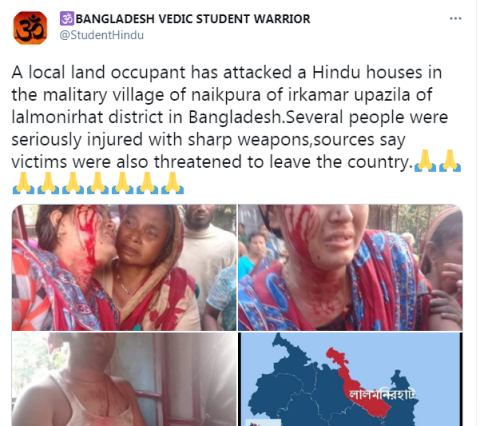480x426 pixels.
Task: Open the bottom-left attached photo
Action: click(x=124, y=379)
